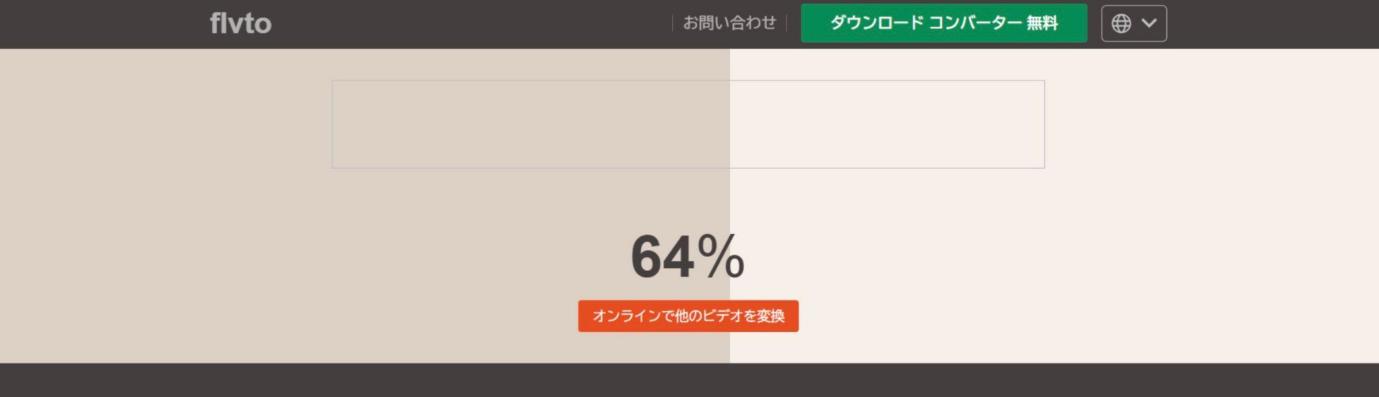1379x397 pixels.
Task: Click the flvto logo in header
Action: pos(240,23)
